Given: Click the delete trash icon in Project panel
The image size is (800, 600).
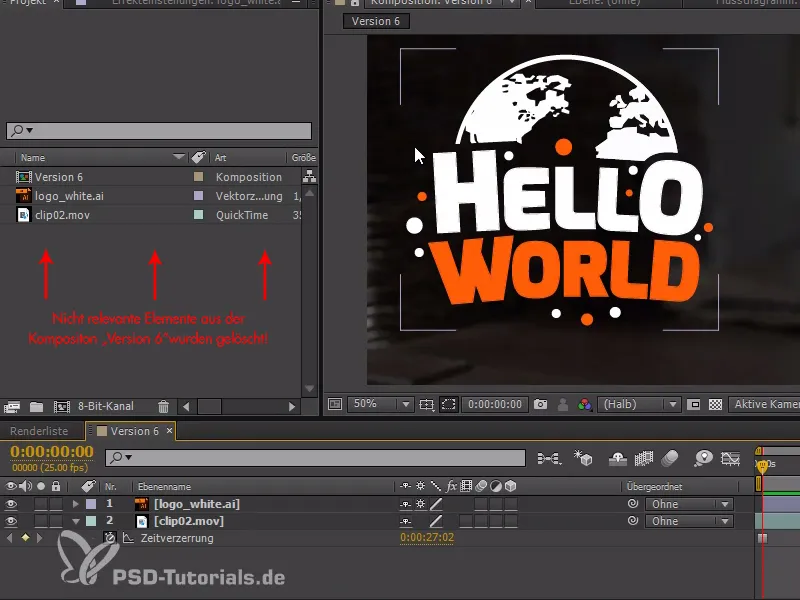Looking at the screenshot, I should tap(163, 407).
